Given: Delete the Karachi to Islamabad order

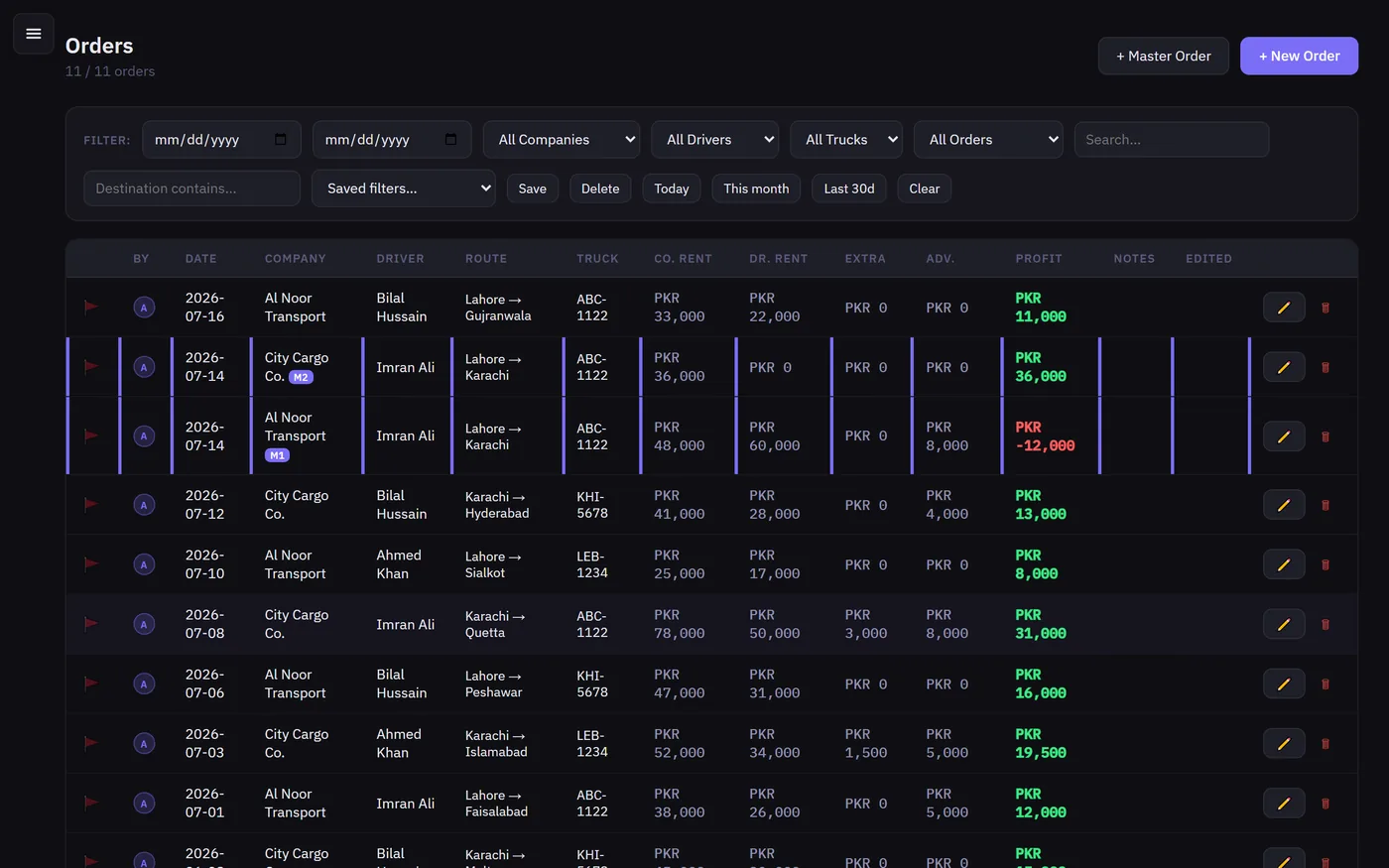Looking at the screenshot, I should [1326, 743].
